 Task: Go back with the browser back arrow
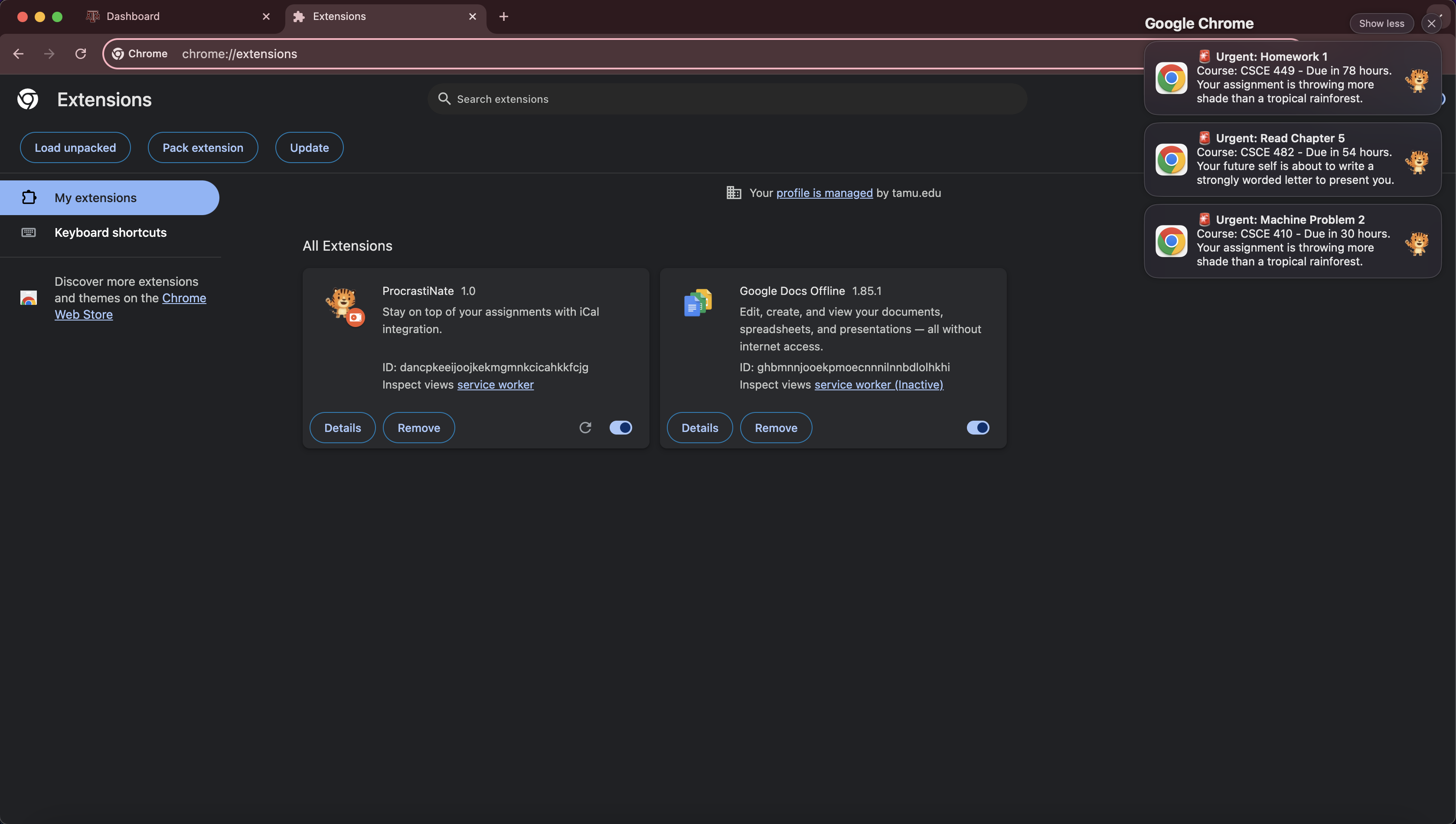click(x=18, y=54)
